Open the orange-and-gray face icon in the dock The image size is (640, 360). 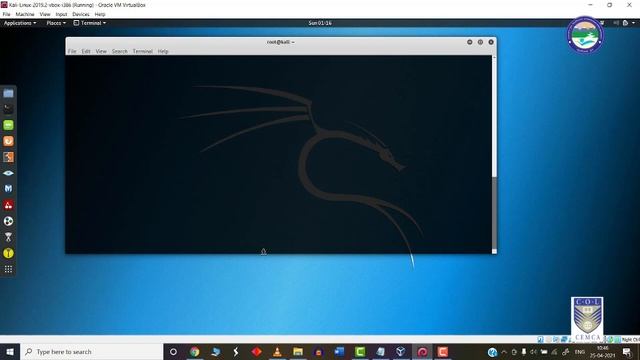[x=8, y=157]
